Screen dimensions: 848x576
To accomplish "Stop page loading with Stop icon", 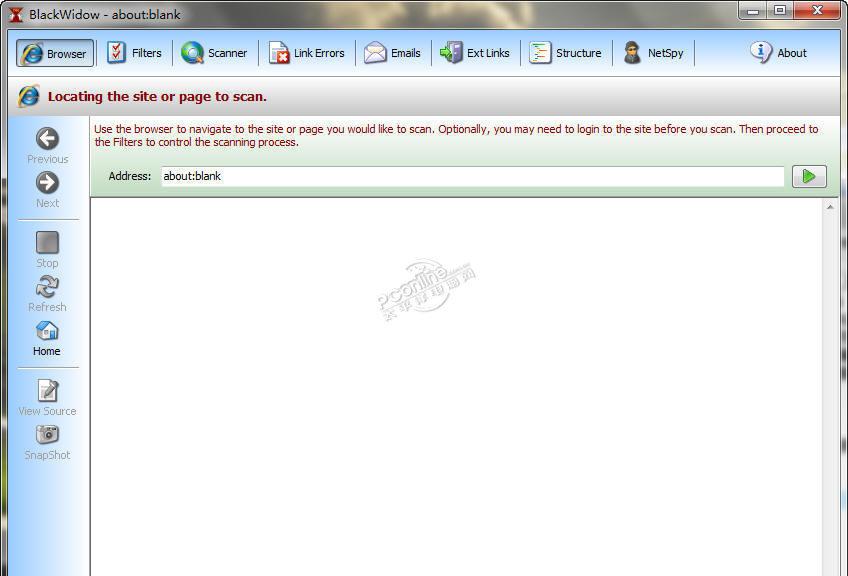I will point(48,249).
